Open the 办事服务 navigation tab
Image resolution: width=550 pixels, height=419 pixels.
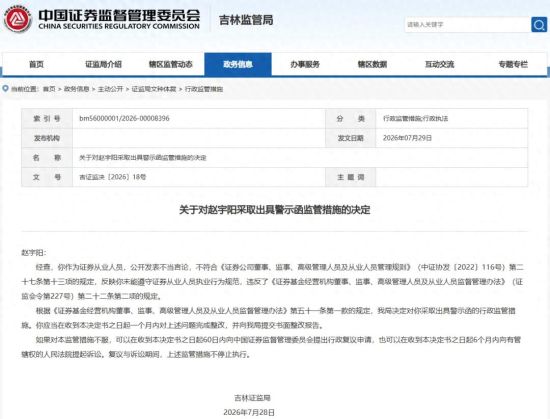point(305,65)
